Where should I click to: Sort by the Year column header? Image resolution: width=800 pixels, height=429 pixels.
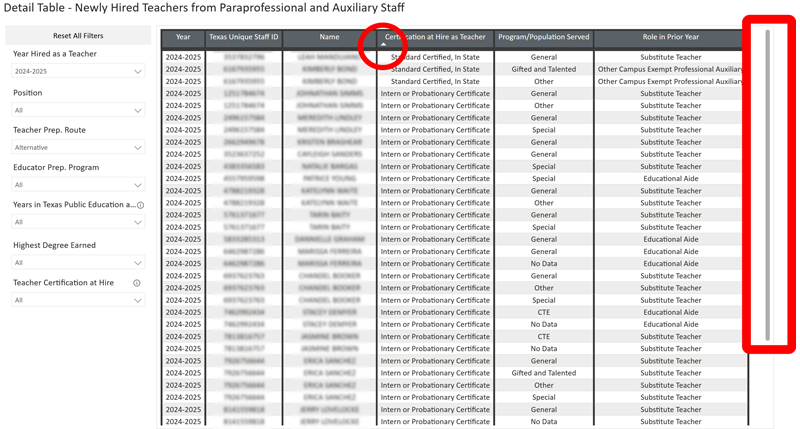pyautogui.click(x=183, y=37)
